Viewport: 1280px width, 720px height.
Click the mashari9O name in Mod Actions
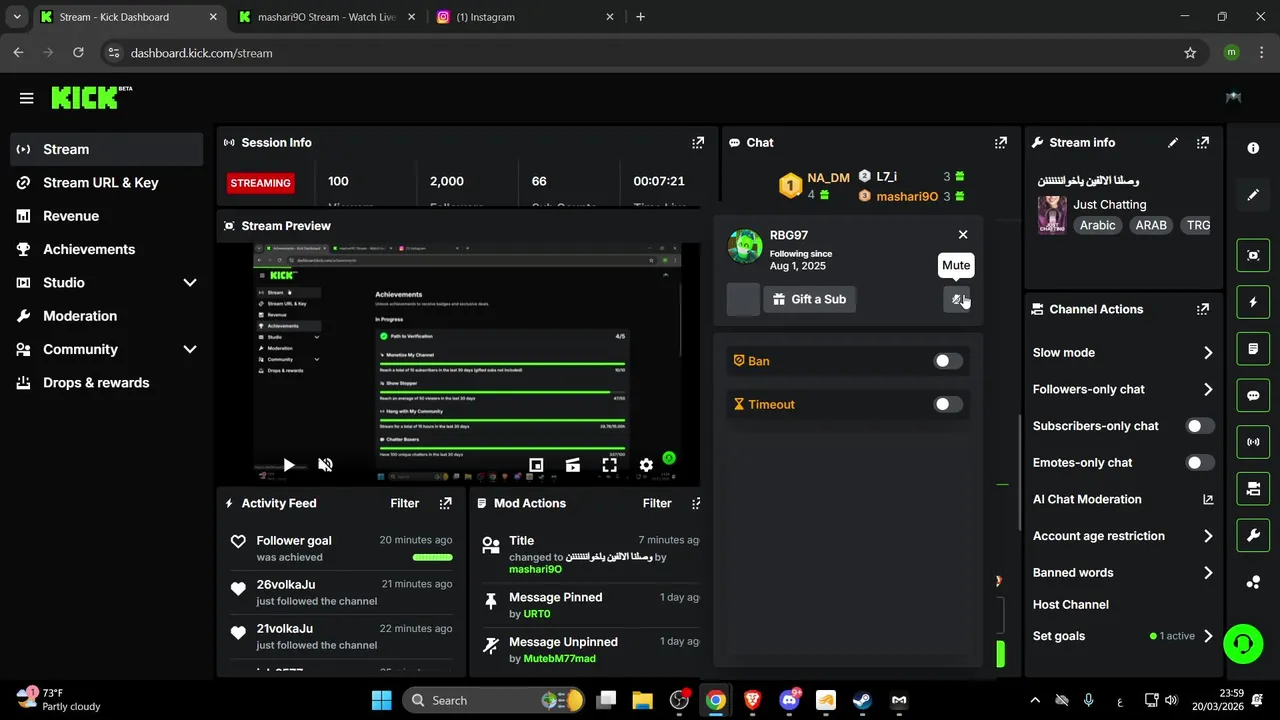click(535, 569)
